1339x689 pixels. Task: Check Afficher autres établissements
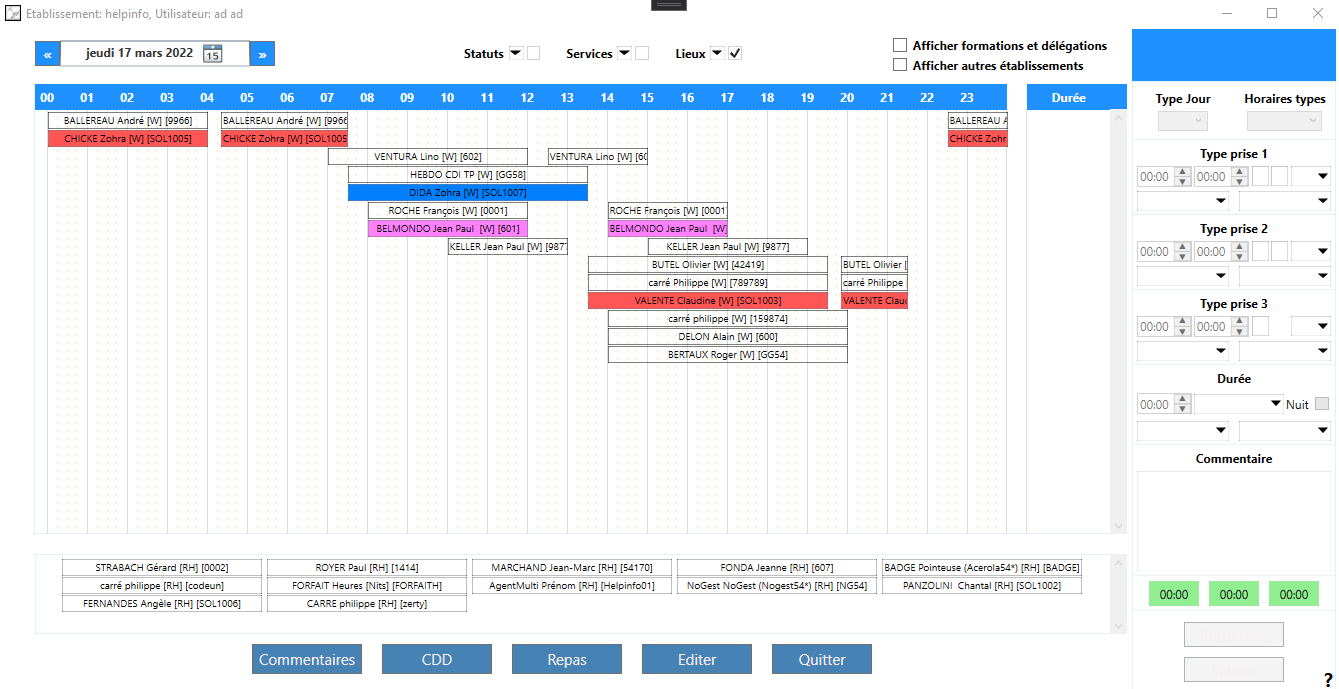900,65
